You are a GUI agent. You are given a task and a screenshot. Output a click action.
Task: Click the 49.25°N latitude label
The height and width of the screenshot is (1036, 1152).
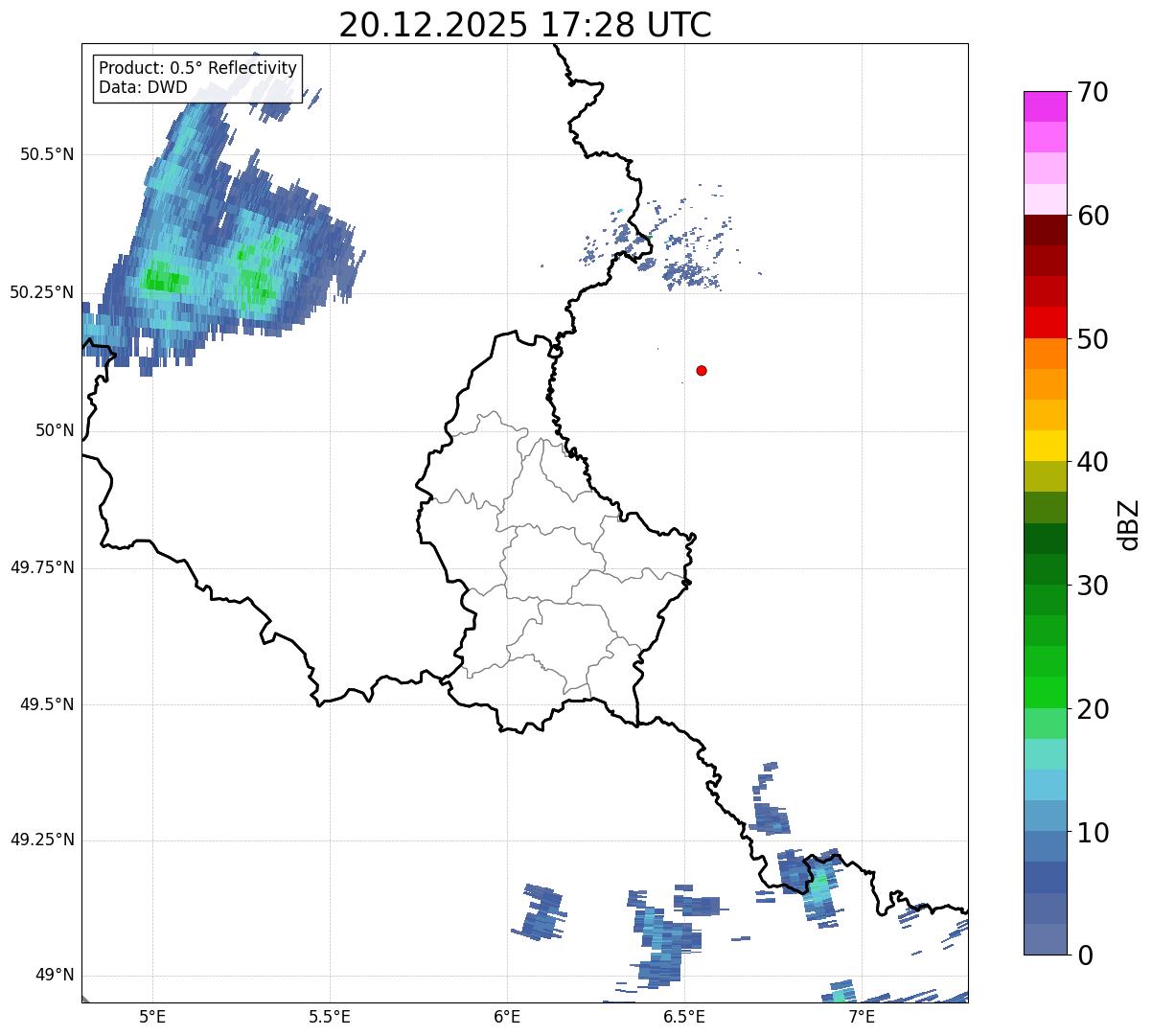tap(42, 840)
